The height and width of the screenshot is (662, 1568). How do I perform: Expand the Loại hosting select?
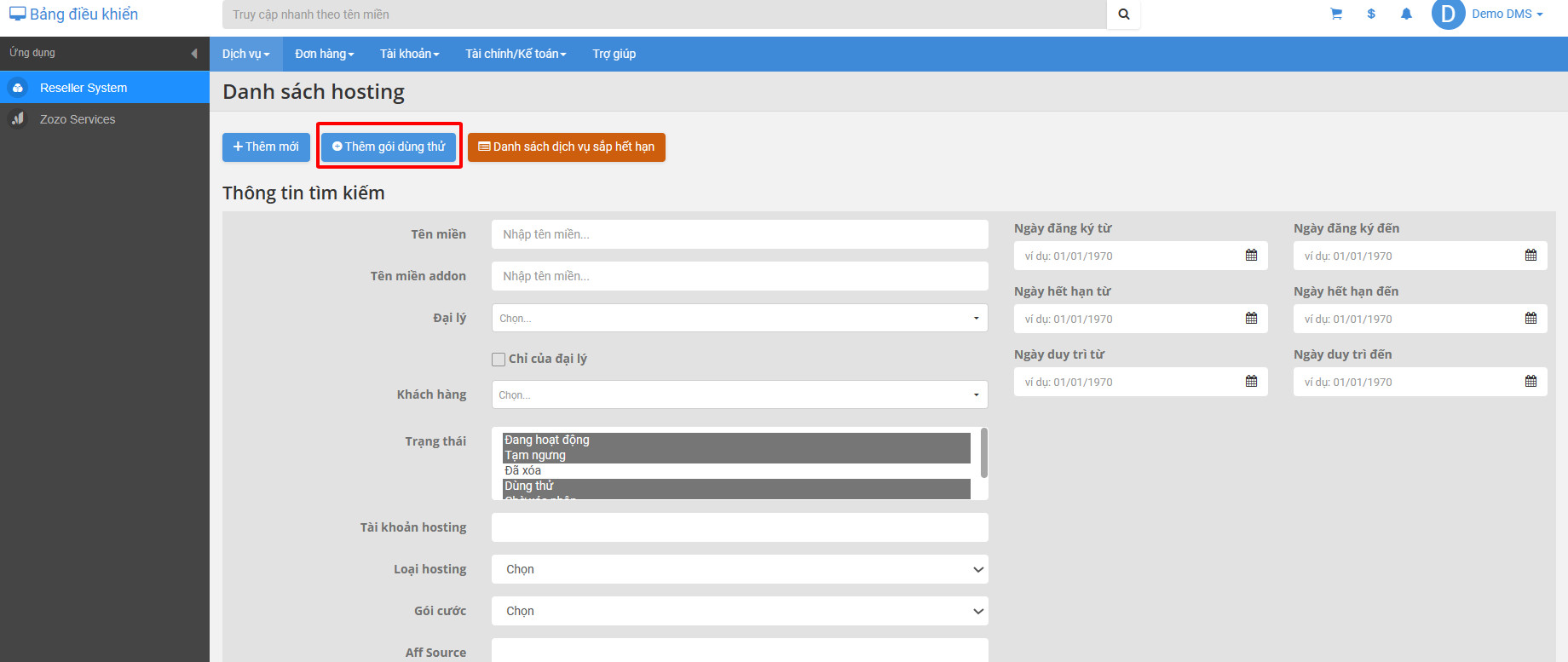pos(740,569)
